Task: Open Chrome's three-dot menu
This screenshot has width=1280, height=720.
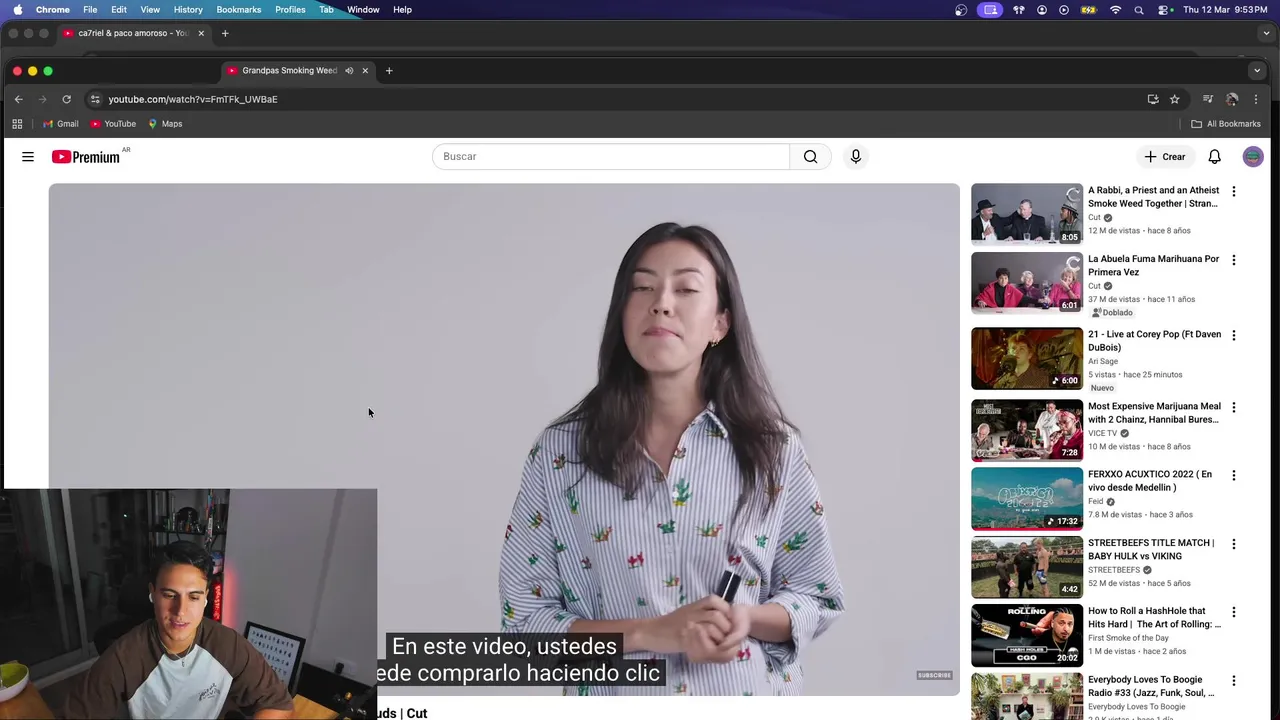Action: (1256, 99)
